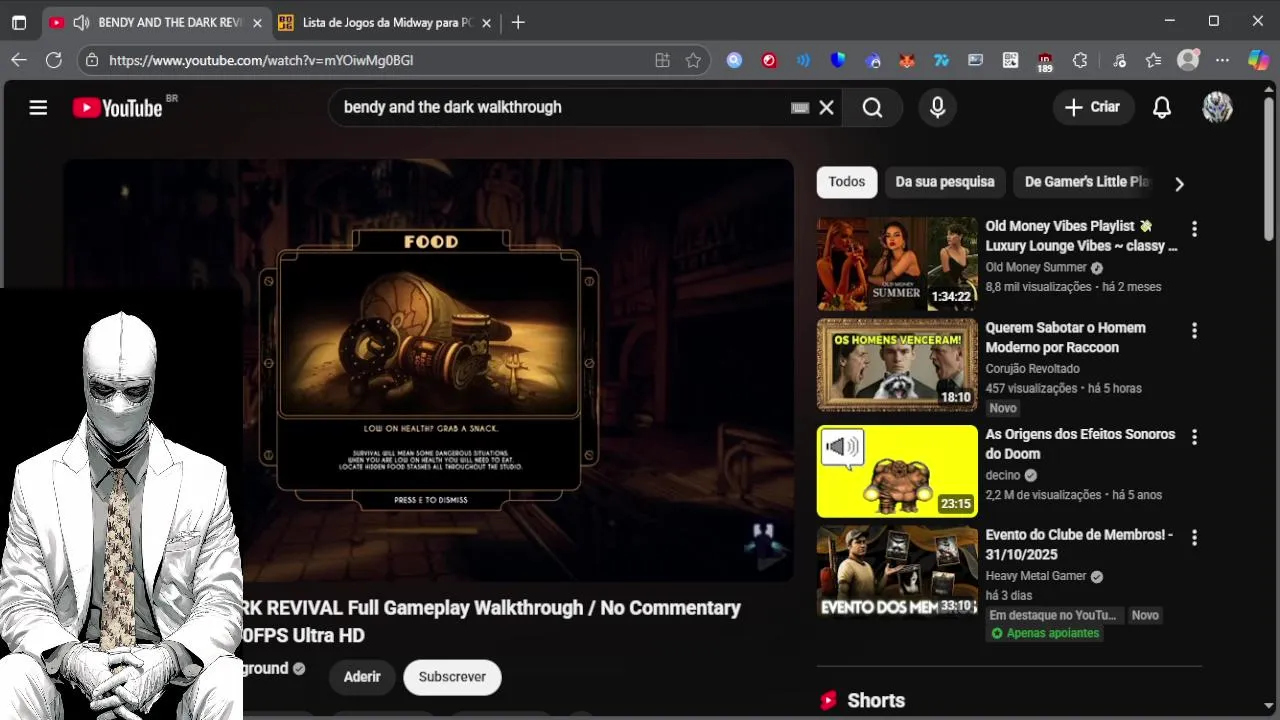Open the MetaMask fox extension
Viewport: 1280px width, 720px height.
point(907,60)
